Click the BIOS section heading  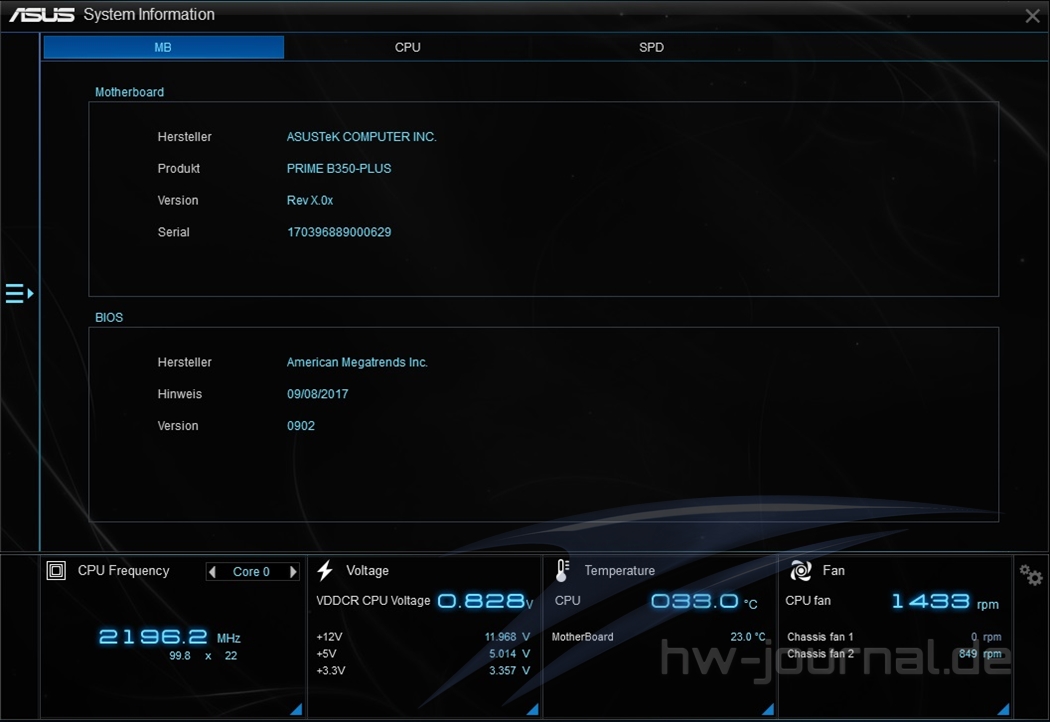tap(109, 317)
